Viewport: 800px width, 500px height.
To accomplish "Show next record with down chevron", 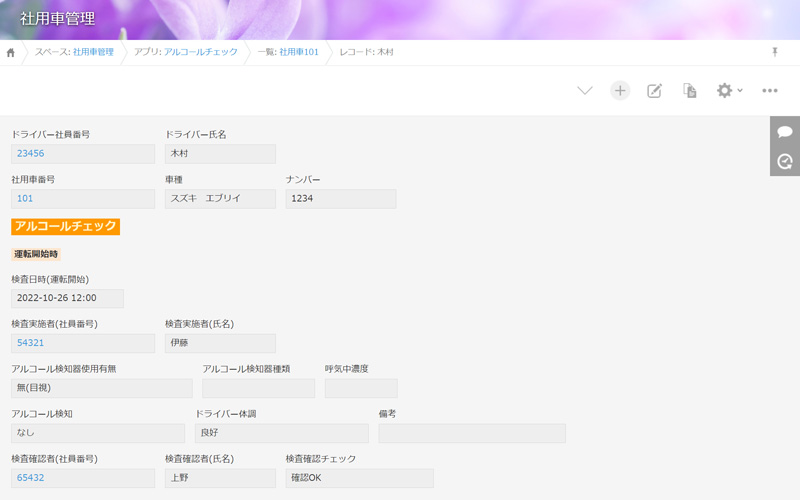I will coord(585,91).
